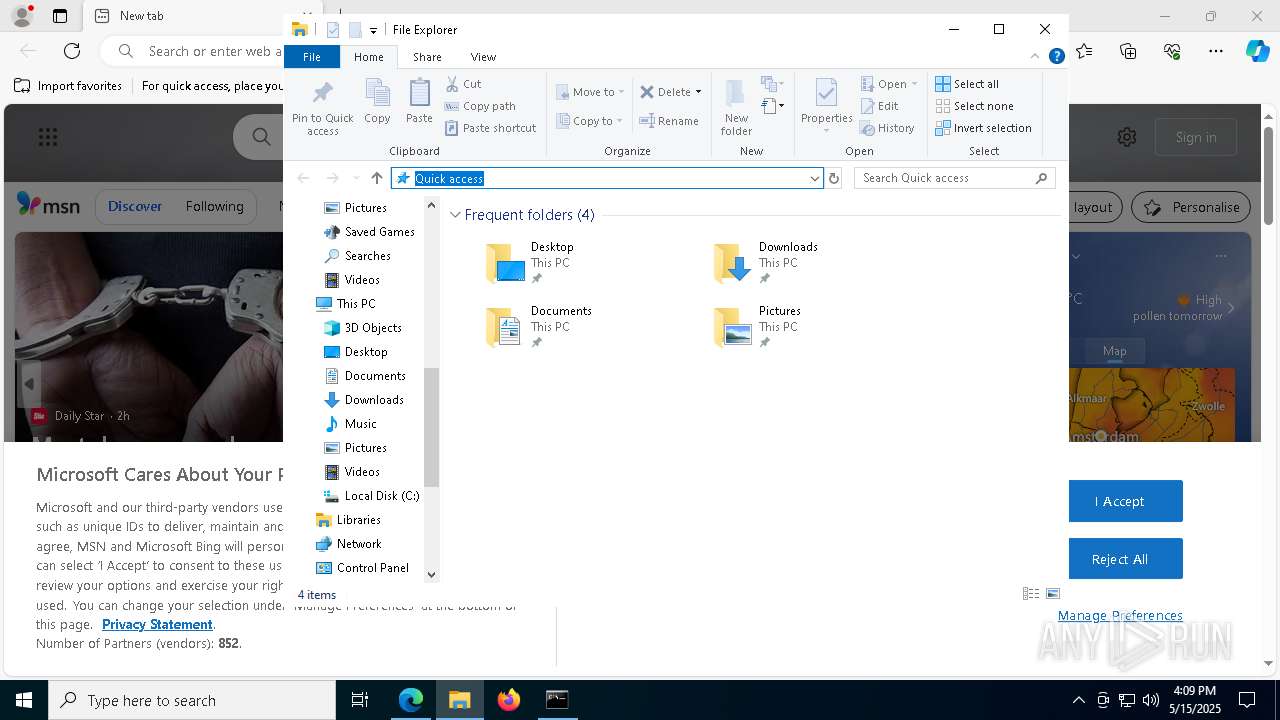Open Task View on taskbar
The height and width of the screenshot is (720, 1280).
pyautogui.click(x=360, y=700)
